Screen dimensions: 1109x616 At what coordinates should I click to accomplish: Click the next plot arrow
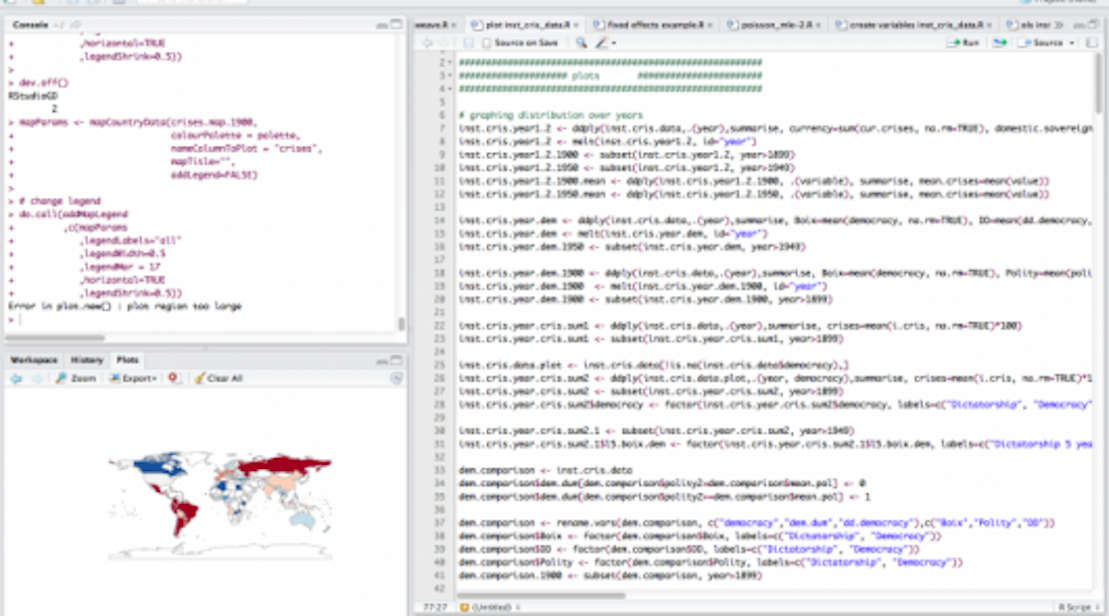[x=35, y=378]
